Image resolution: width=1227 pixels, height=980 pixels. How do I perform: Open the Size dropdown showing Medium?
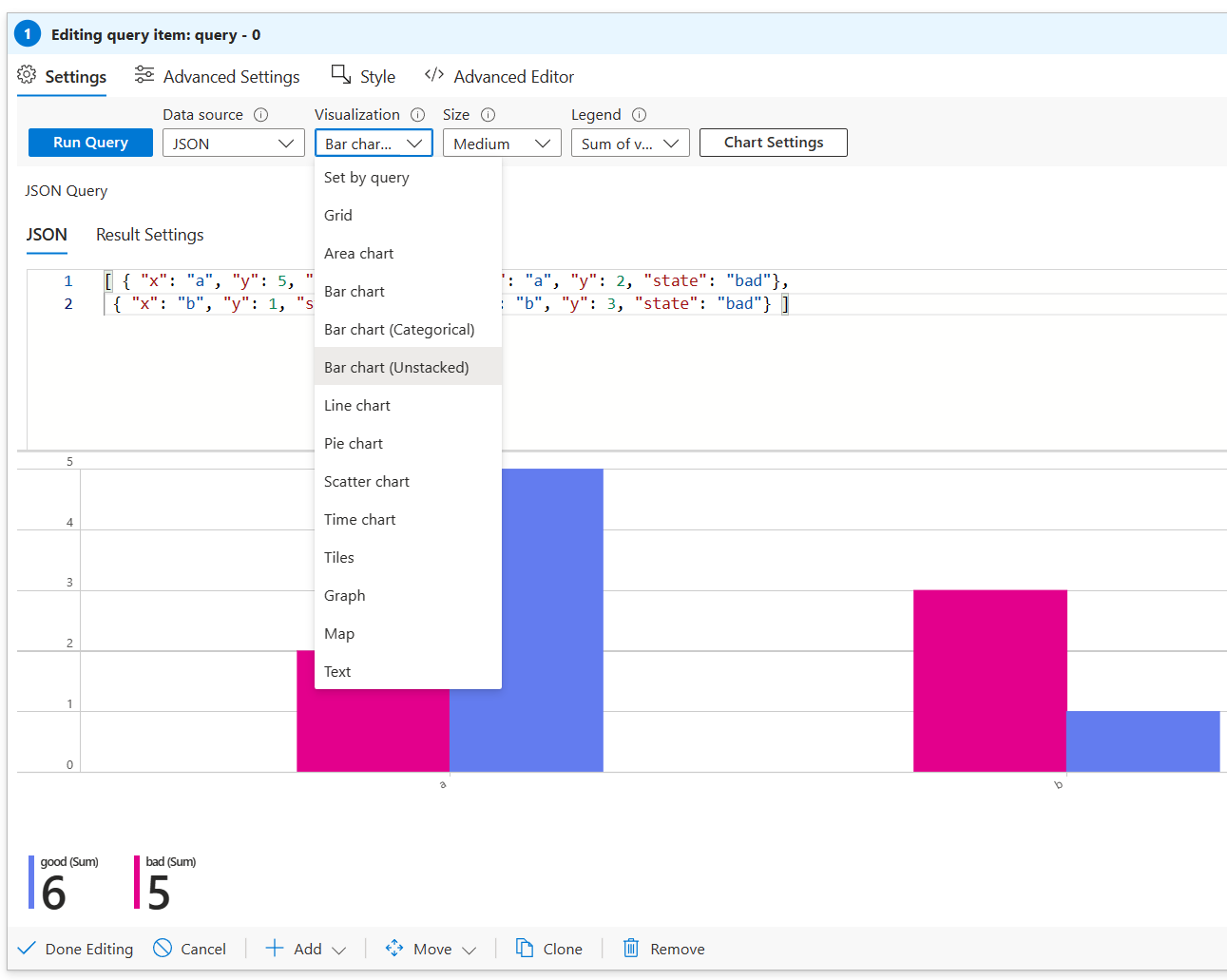(x=501, y=142)
